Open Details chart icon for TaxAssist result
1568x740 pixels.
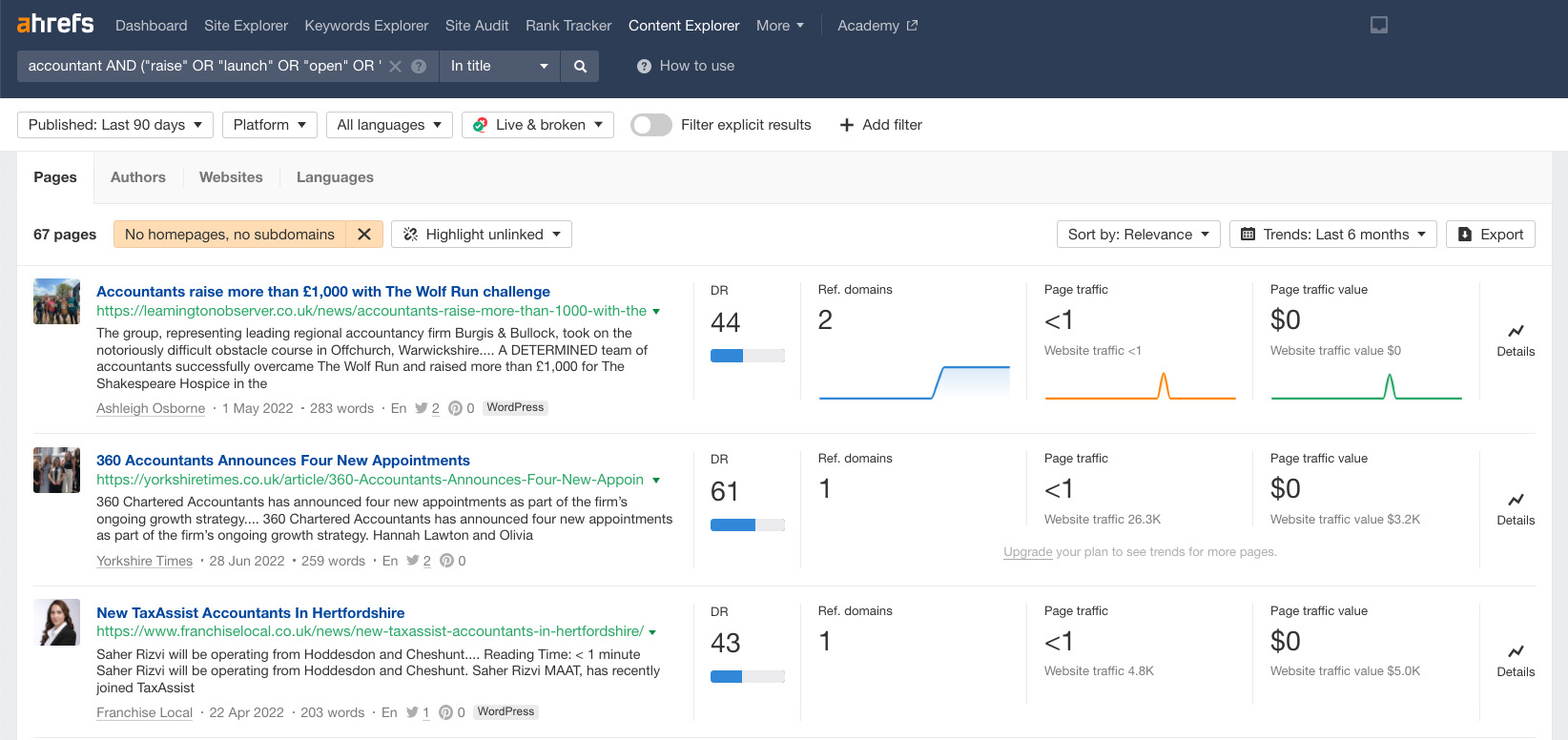coord(1516,652)
